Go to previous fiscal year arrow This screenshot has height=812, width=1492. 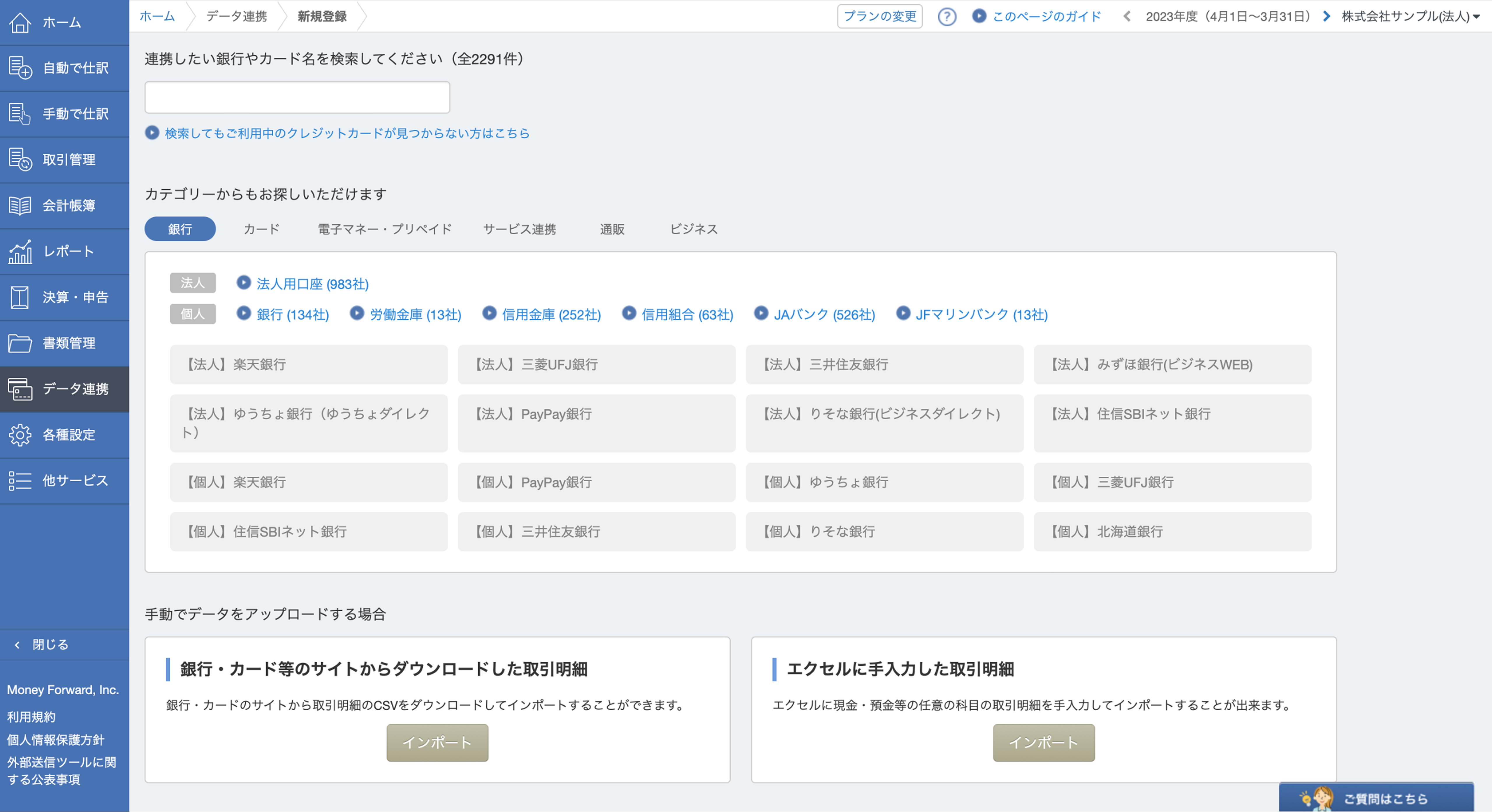[1127, 16]
